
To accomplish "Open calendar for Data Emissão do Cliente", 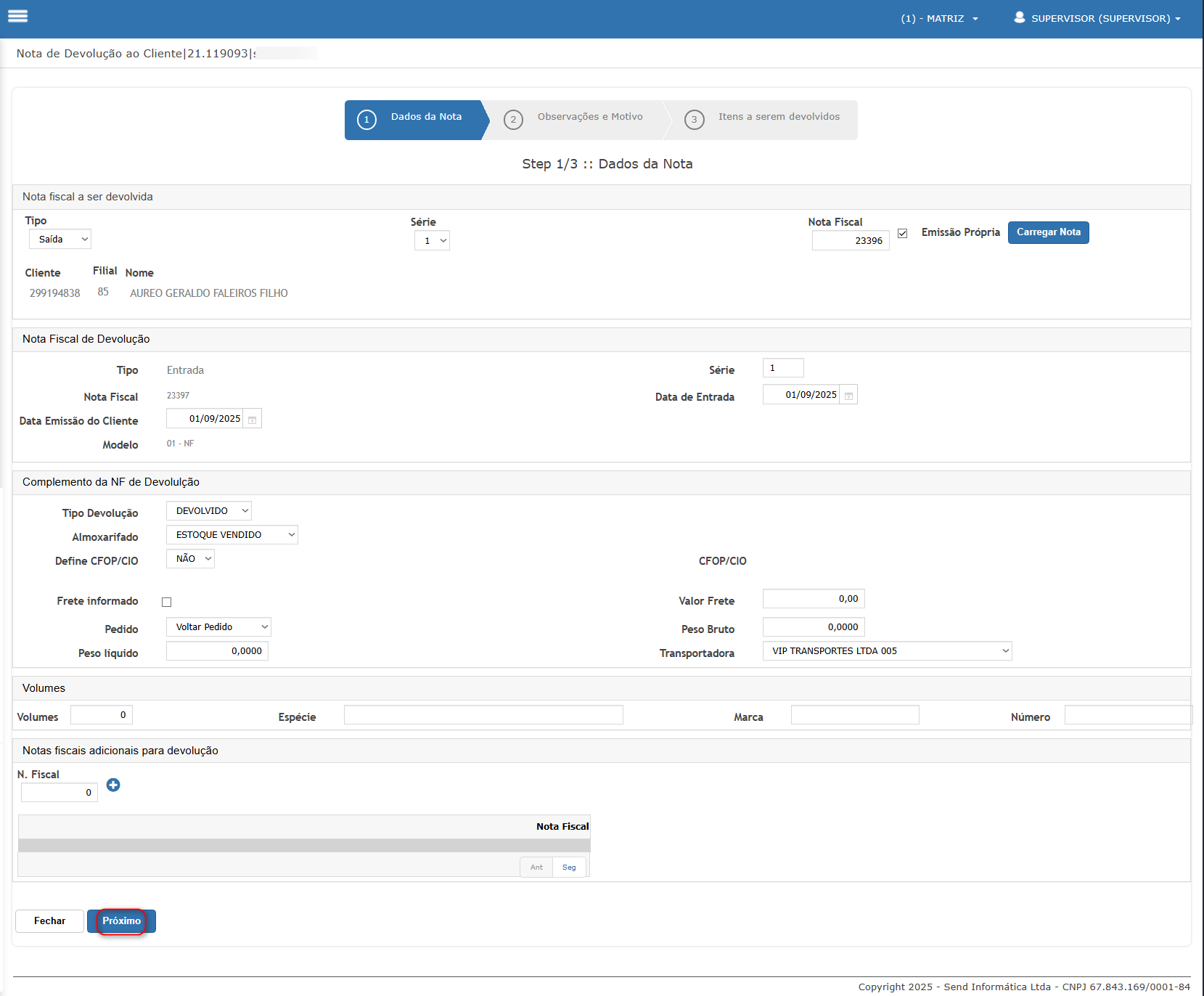I will [252, 420].
